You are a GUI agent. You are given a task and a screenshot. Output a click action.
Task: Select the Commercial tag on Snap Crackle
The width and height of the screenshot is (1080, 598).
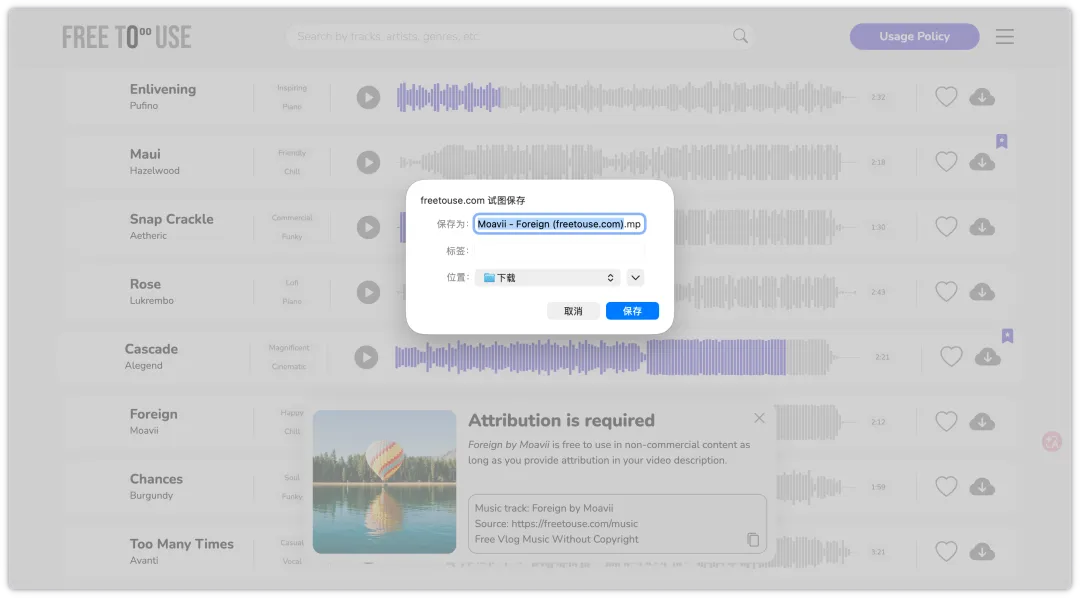click(292, 218)
